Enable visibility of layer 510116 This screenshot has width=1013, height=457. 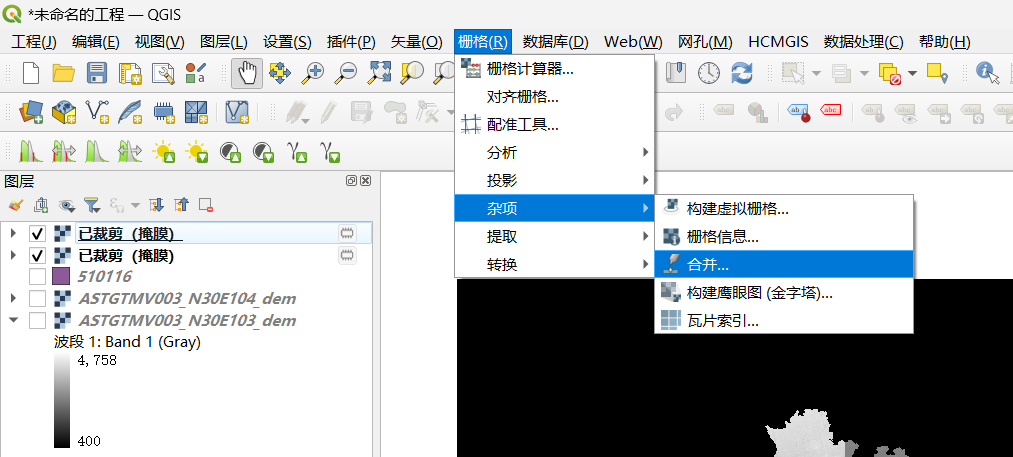pyautogui.click(x=37, y=277)
